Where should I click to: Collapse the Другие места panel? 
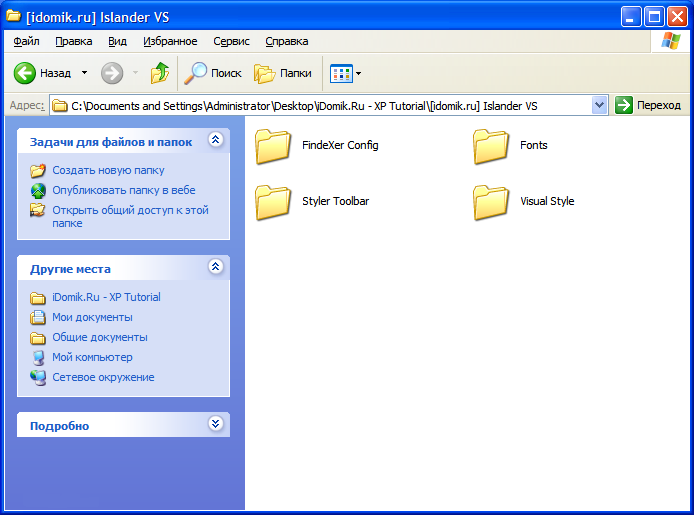point(216,267)
